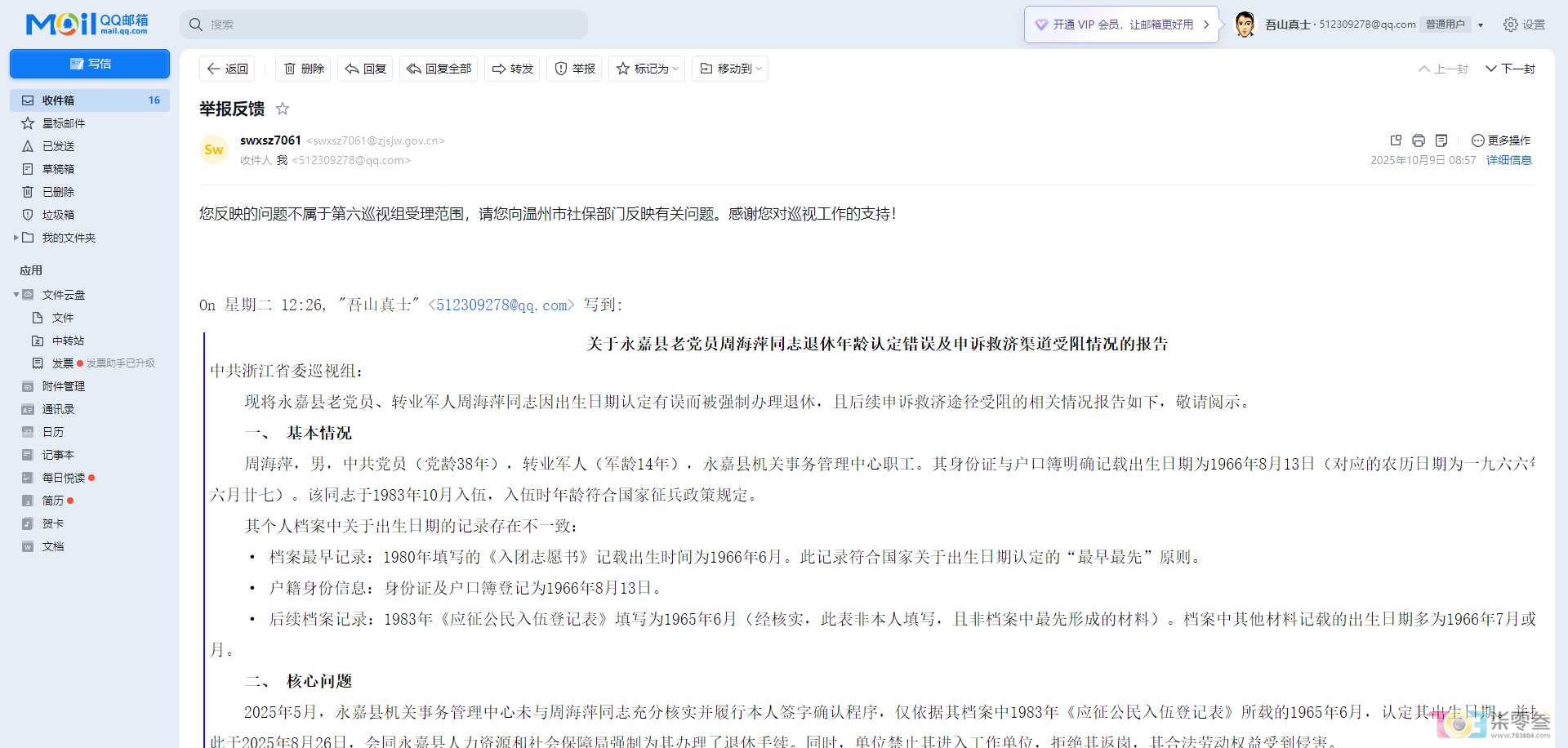The image size is (1568, 748).
Task: Pop out the email into a new window
Action: [1395, 140]
